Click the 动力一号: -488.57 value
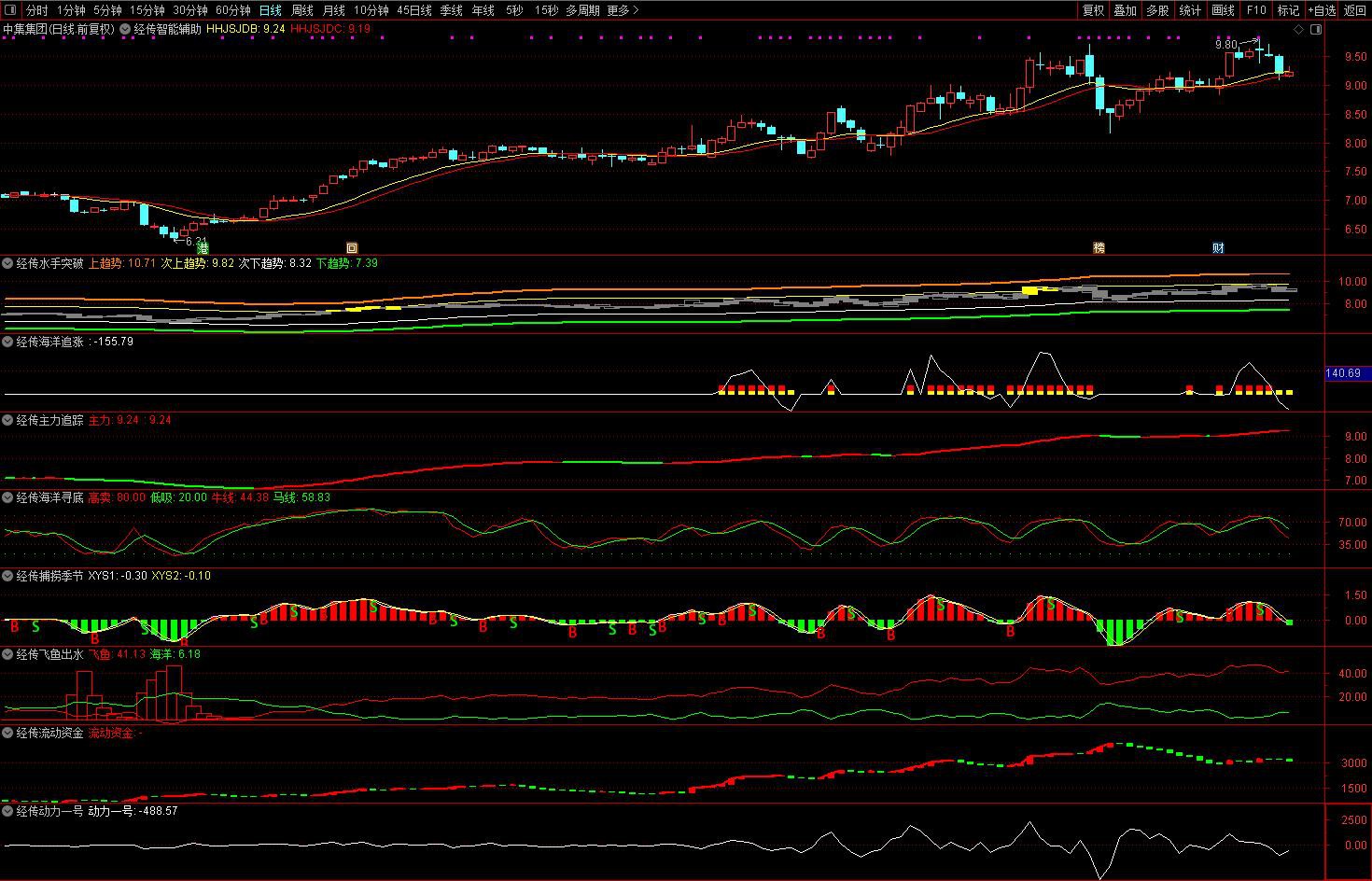Viewport: 1372px width, 881px height. [133, 811]
